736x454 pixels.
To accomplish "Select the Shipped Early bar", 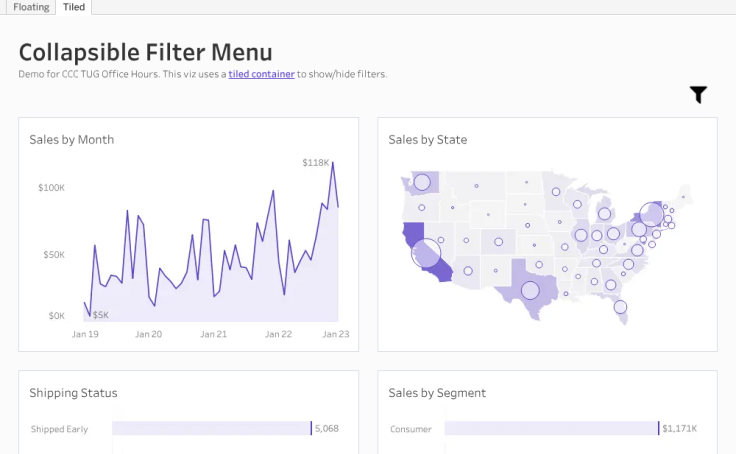I will click(x=212, y=428).
